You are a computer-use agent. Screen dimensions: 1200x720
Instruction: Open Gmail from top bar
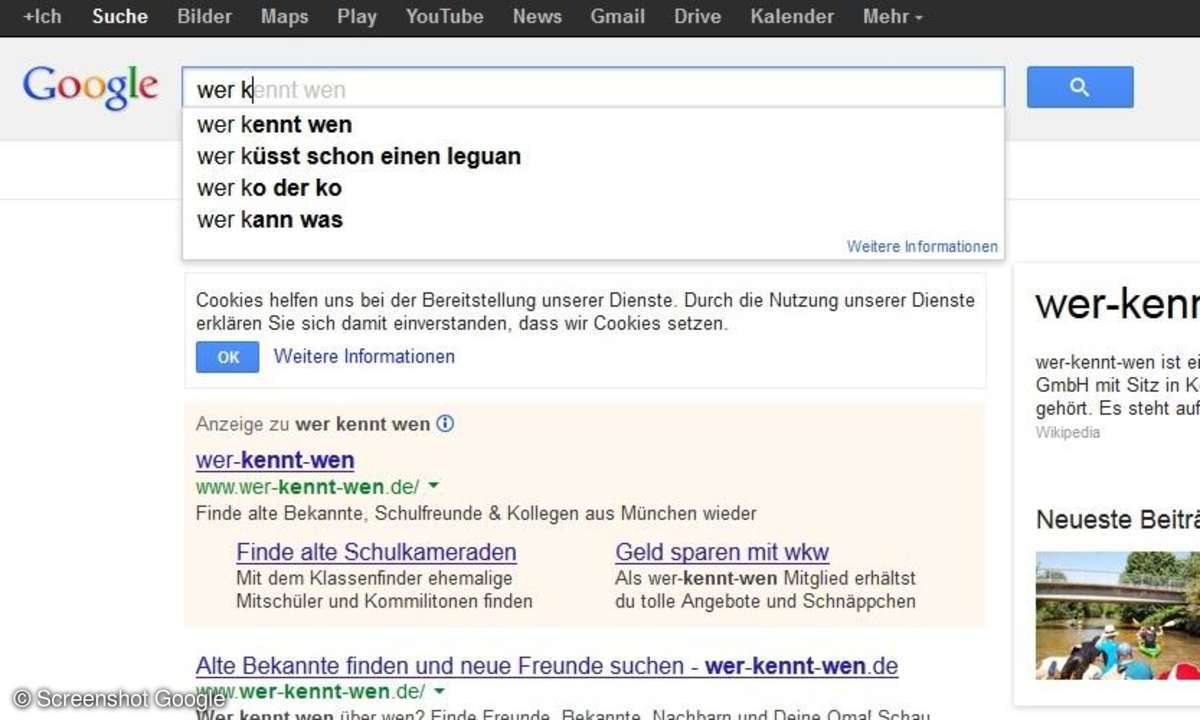(x=618, y=17)
